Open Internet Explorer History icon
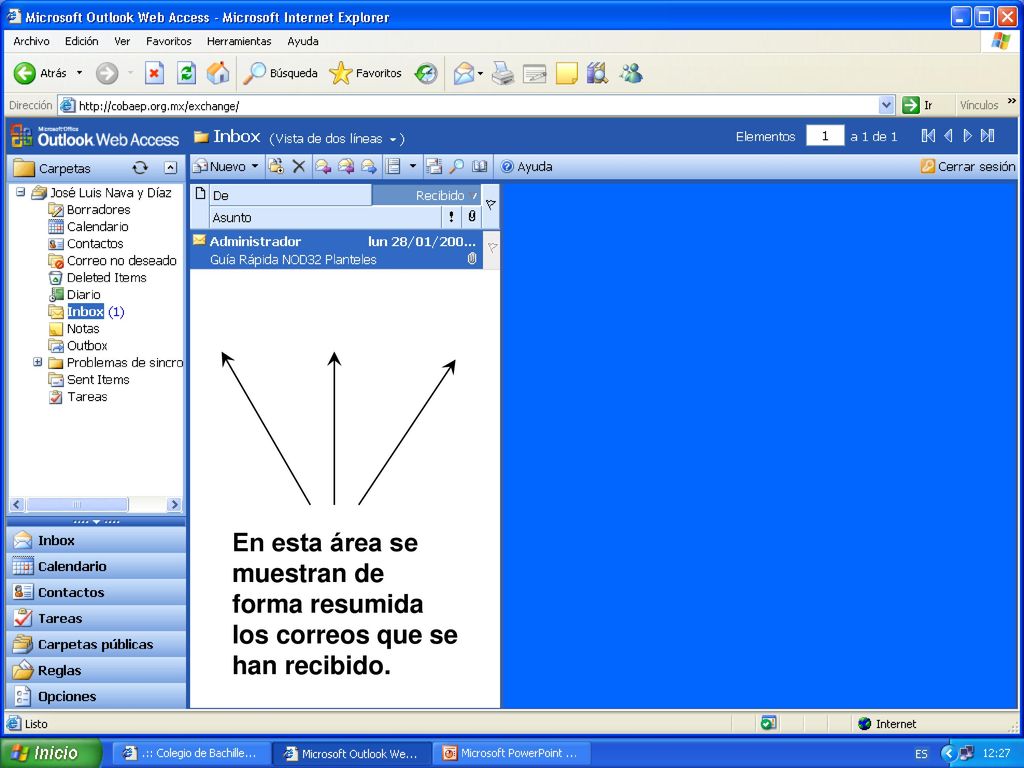The image size is (1024, 768). 426,73
